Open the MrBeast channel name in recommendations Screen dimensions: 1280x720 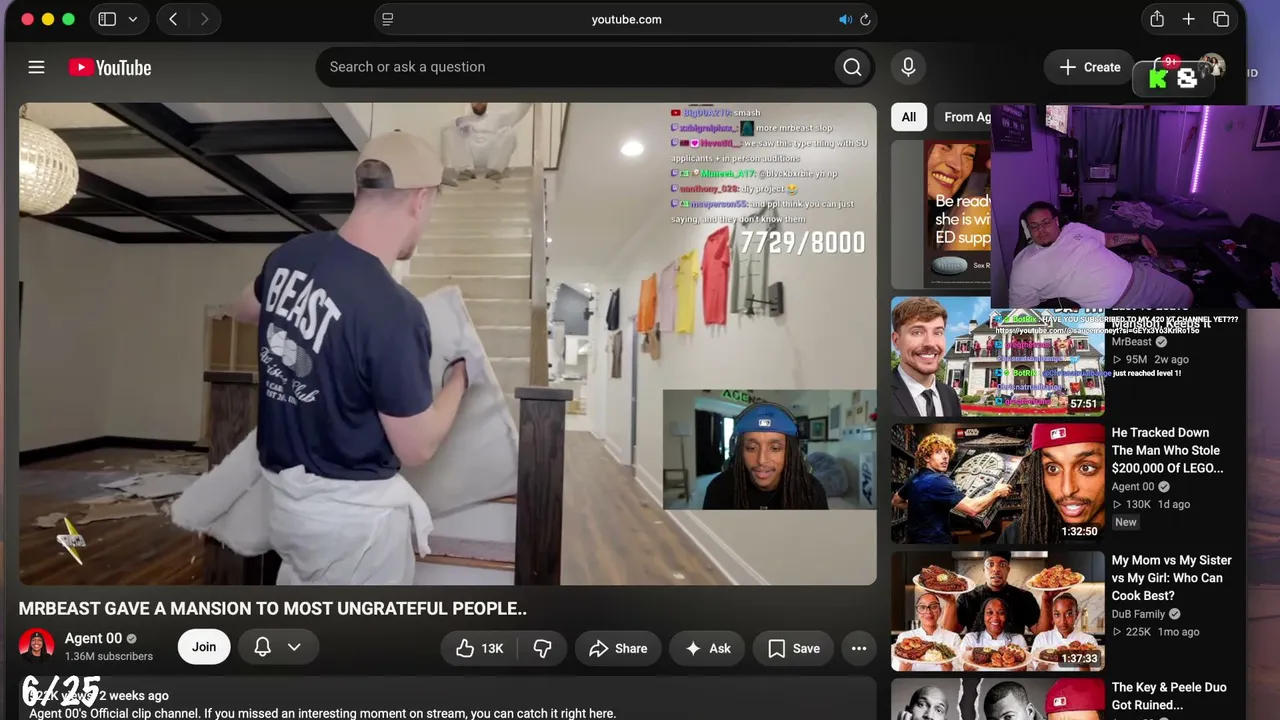(1132, 342)
